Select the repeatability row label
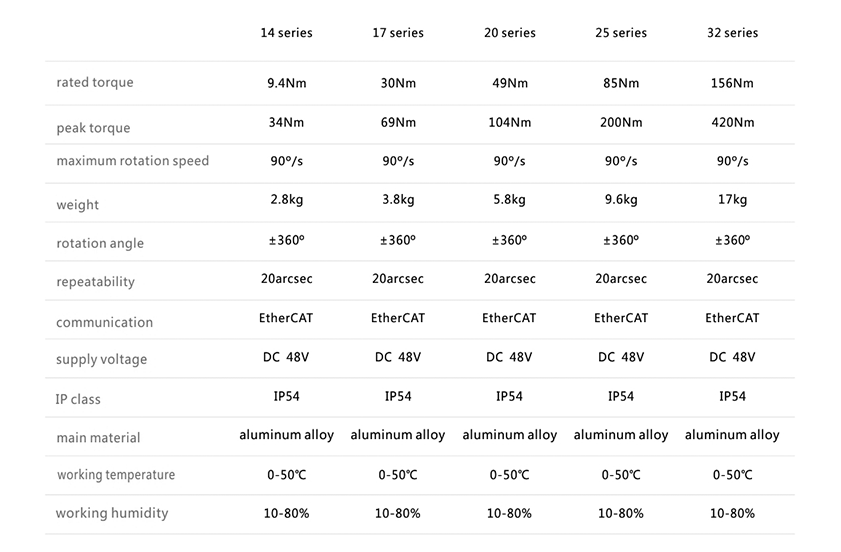Viewport: 841px width, 552px height. (95, 282)
